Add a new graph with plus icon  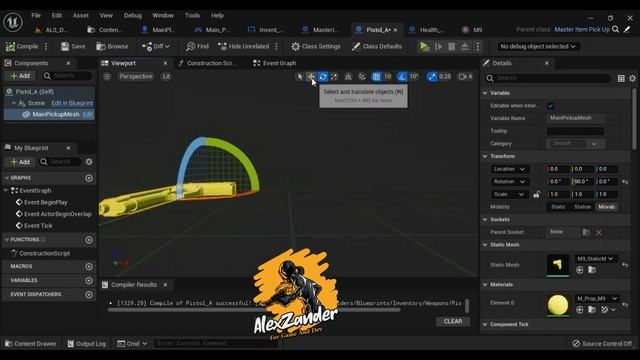point(89,178)
